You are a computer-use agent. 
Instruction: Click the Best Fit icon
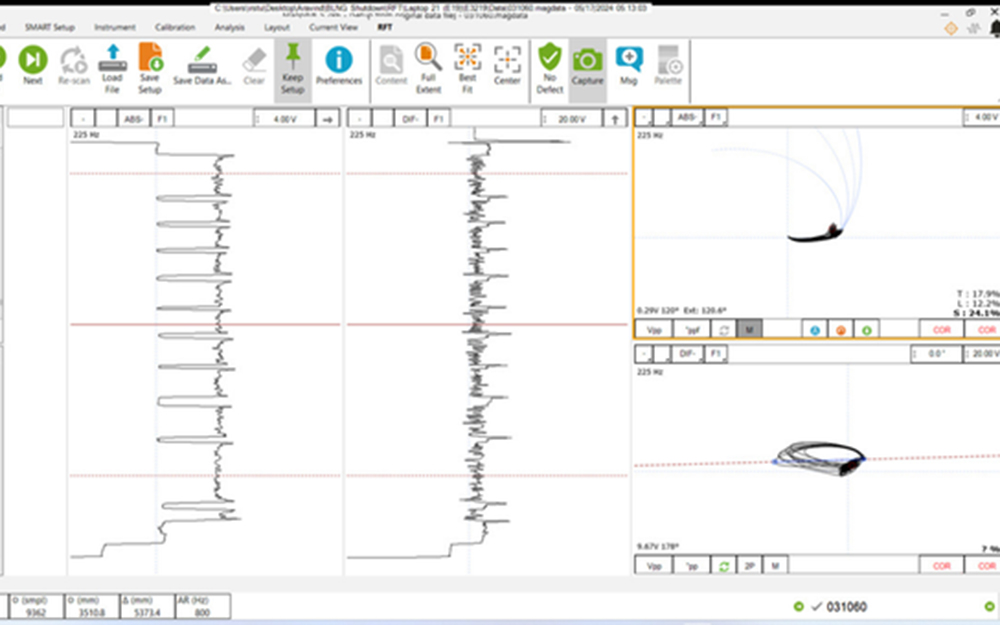(x=467, y=60)
